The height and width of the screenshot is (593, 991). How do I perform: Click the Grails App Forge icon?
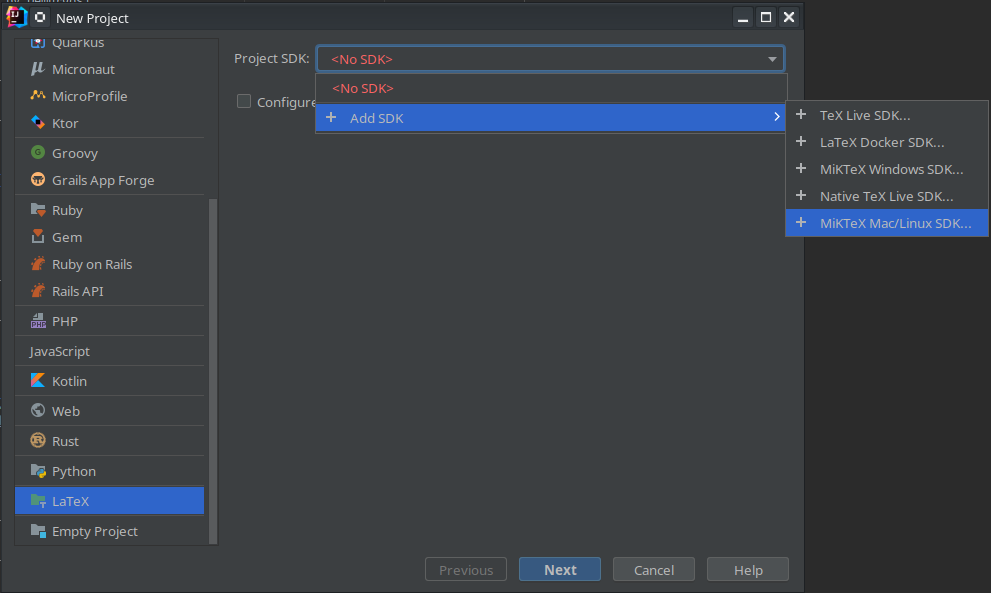tap(38, 180)
